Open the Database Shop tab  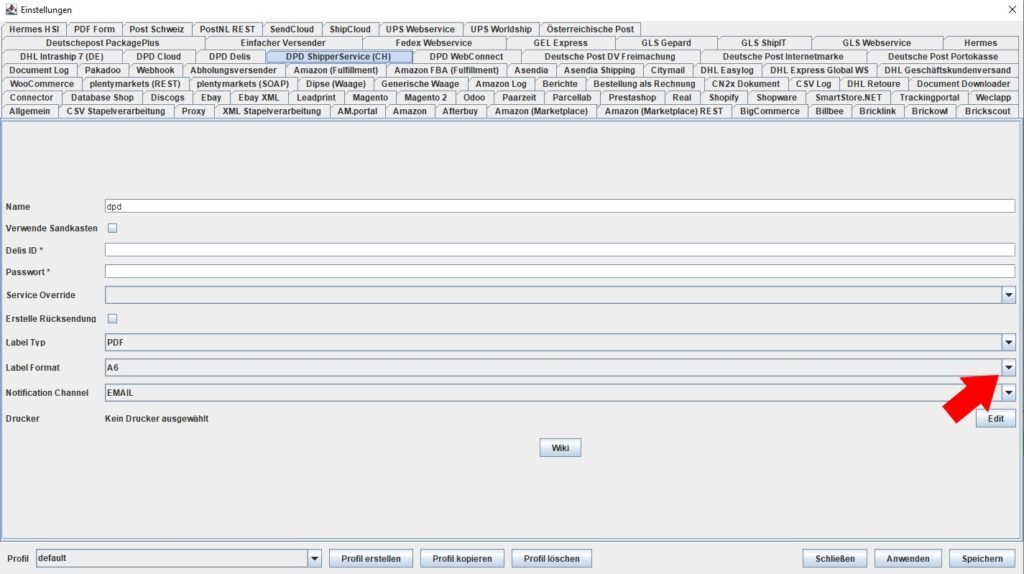coord(103,98)
